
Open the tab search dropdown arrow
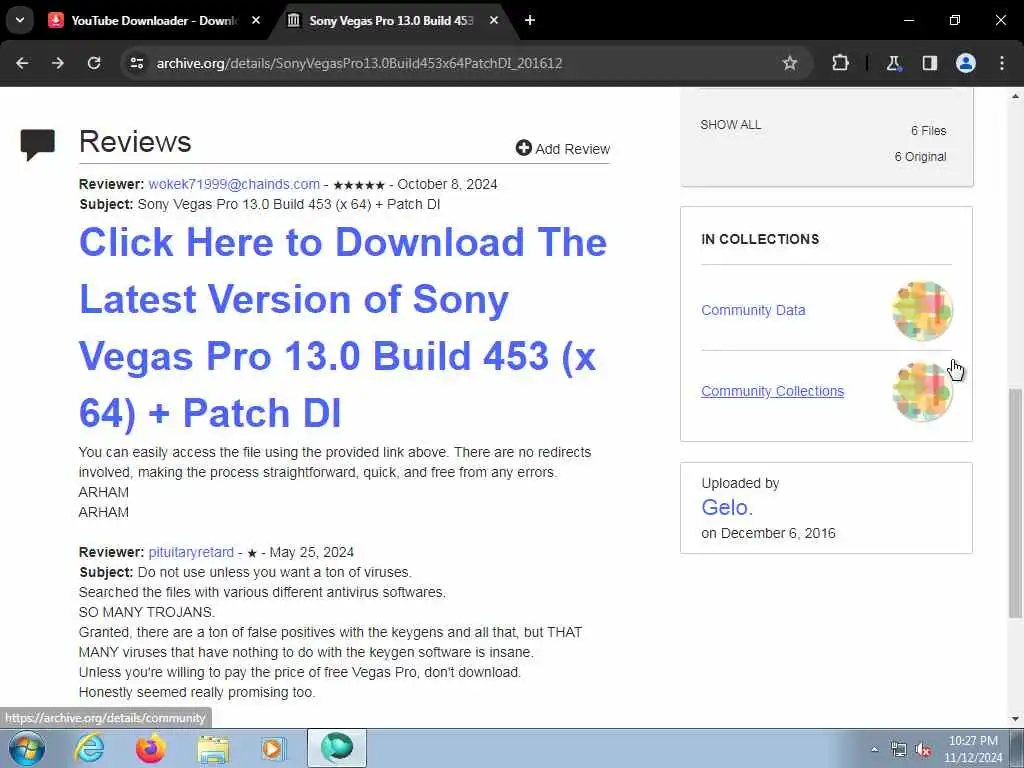(x=20, y=20)
